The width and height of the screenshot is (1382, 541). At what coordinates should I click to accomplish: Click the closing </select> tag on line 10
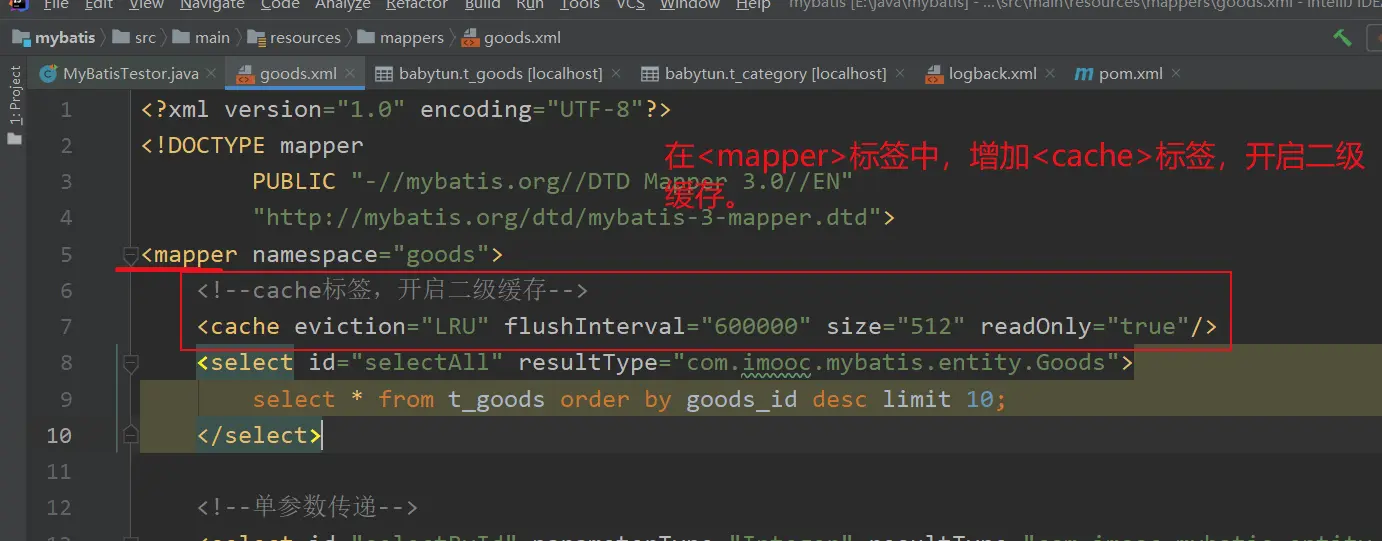coord(259,435)
